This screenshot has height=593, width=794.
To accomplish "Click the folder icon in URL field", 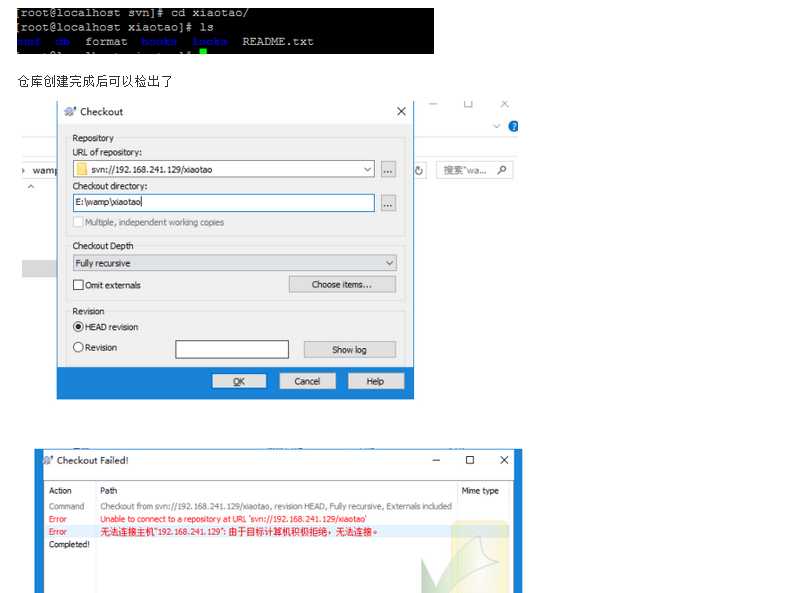I will (82, 169).
